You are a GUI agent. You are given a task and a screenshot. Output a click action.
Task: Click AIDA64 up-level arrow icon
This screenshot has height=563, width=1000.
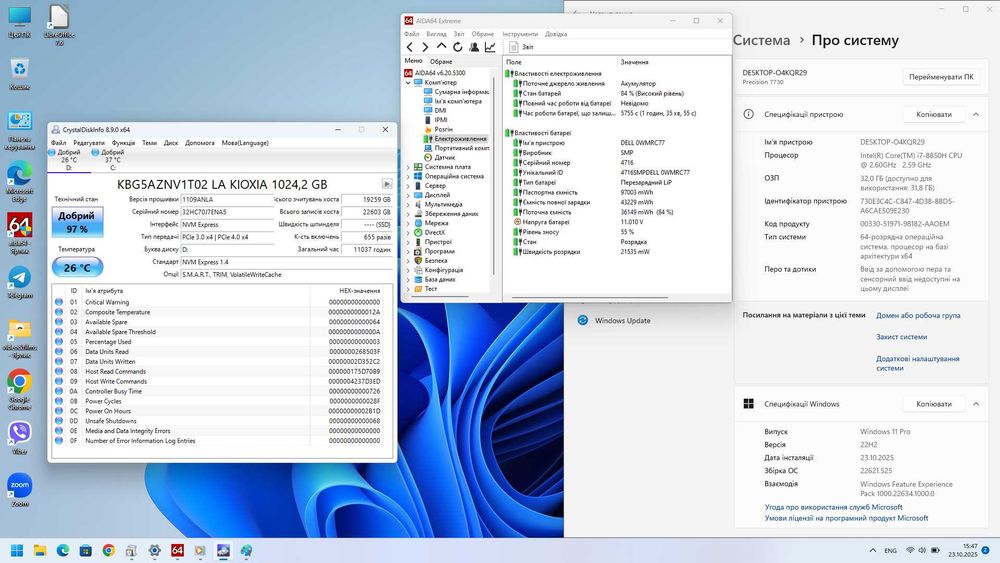441,47
